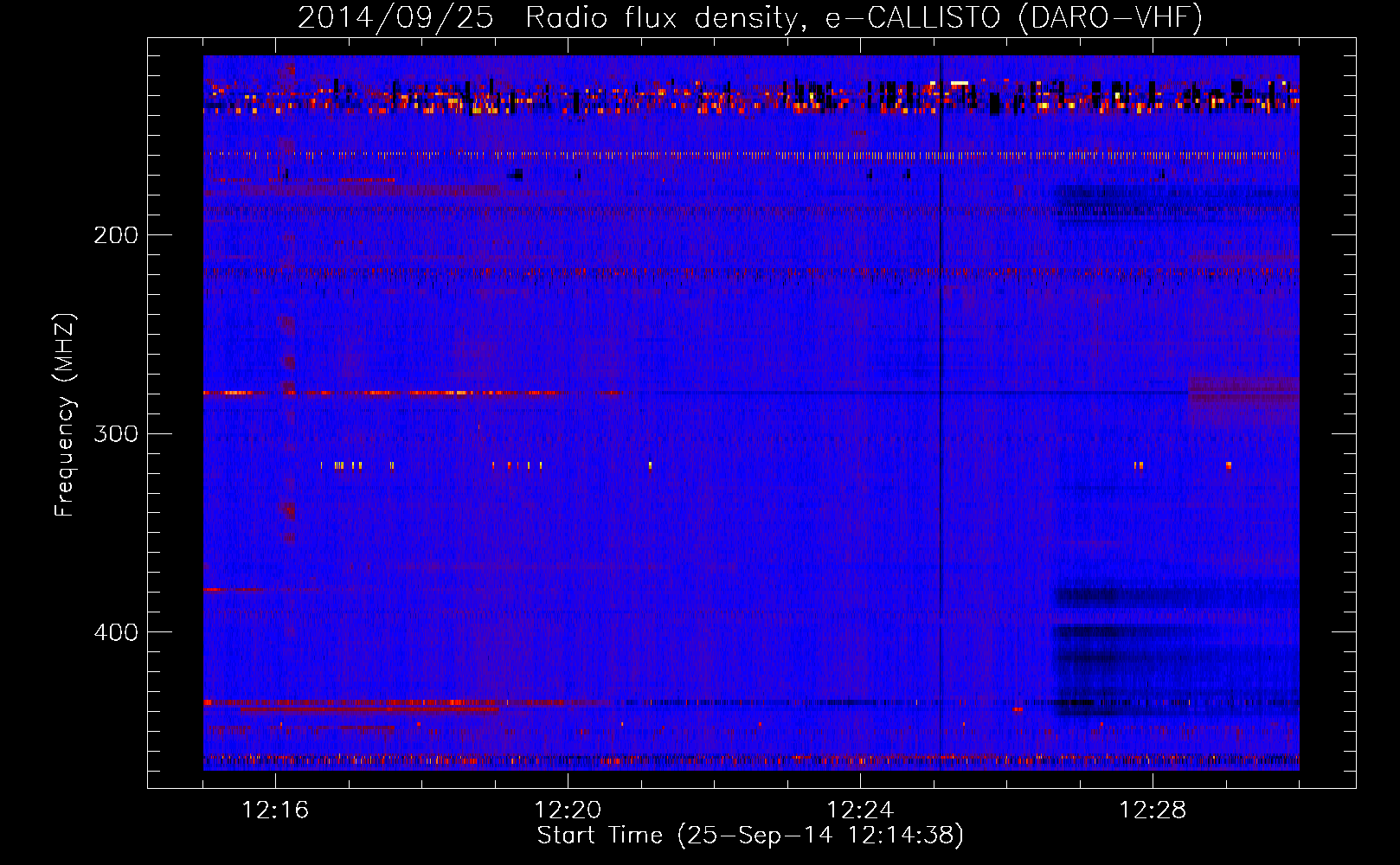Click the 200 frequency tick label
This screenshot has width=1400, height=865.
(116, 235)
